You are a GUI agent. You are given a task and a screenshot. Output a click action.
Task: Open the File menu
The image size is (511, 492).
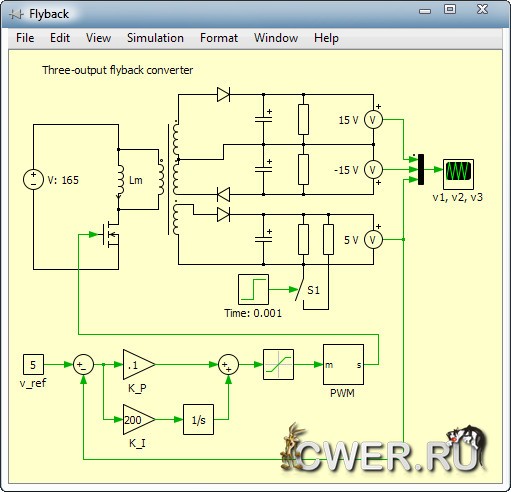point(25,38)
